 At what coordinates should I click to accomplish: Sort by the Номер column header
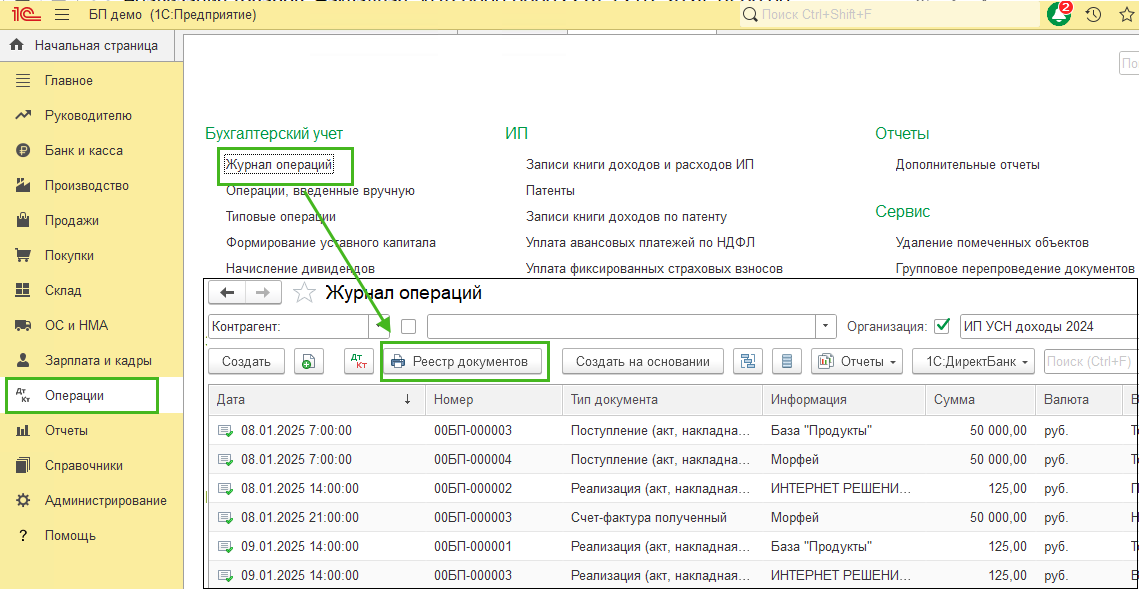pos(494,399)
